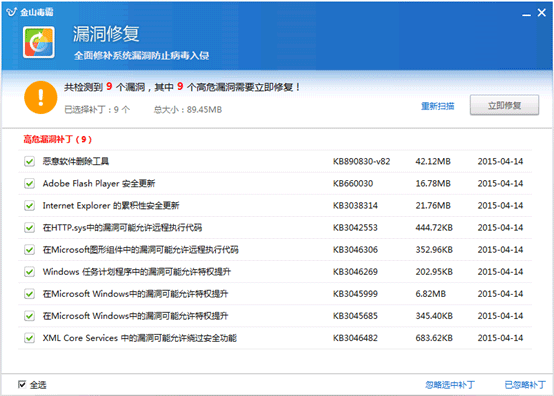Deselect the Internet Explorer cumulative update checkbox
This screenshot has height=396, width=554.
tap(29, 206)
